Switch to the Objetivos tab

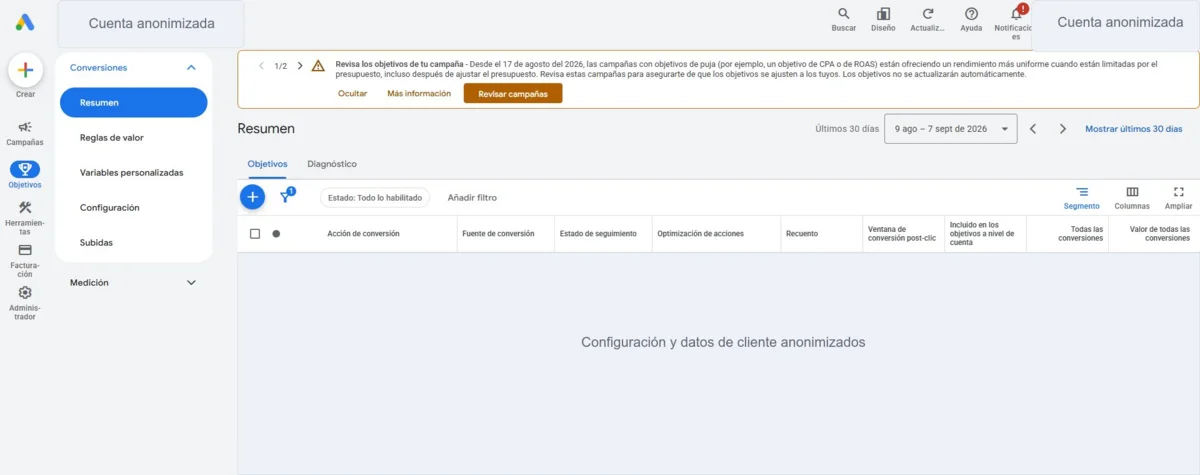267,164
